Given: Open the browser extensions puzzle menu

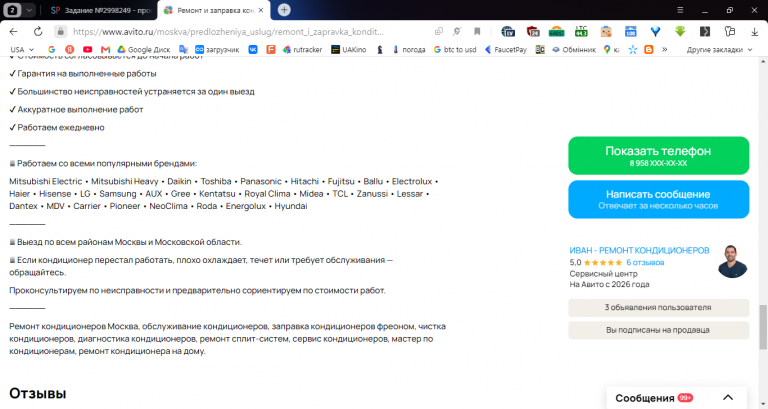Looking at the screenshot, I should (x=730, y=31).
